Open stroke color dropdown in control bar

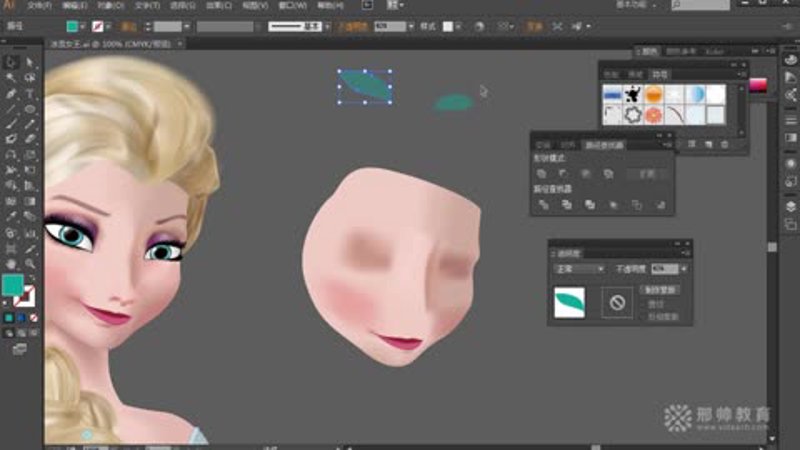point(108,27)
